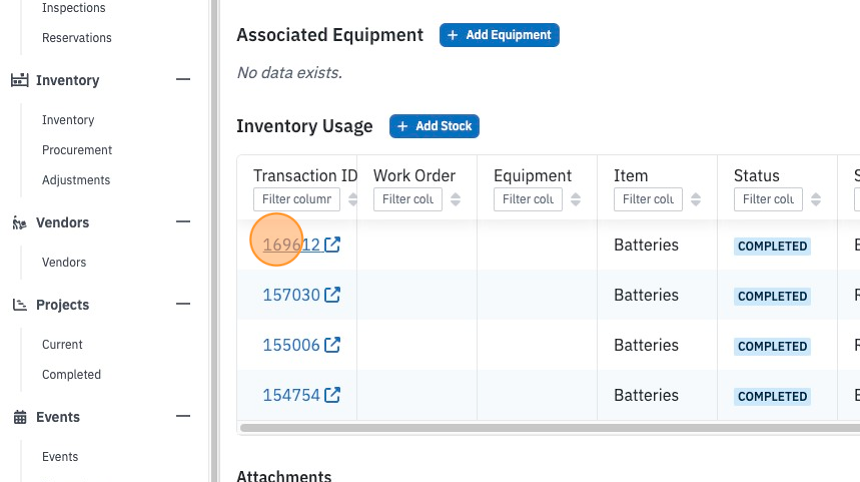The width and height of the screenshot is (860, 482).
Task: Click COMPLETED badge in row 155006
Action: pos(772,347)
